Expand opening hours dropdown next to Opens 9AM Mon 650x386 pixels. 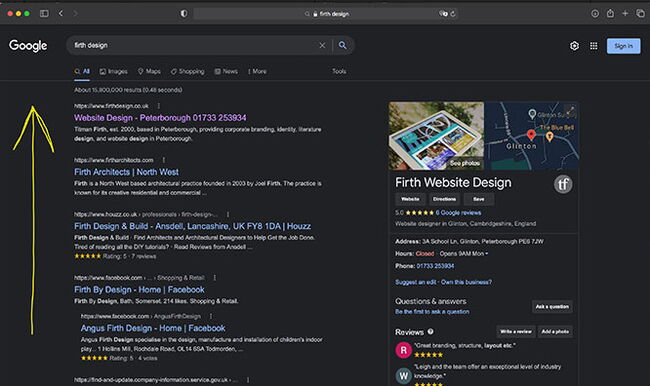coord(486,254)
